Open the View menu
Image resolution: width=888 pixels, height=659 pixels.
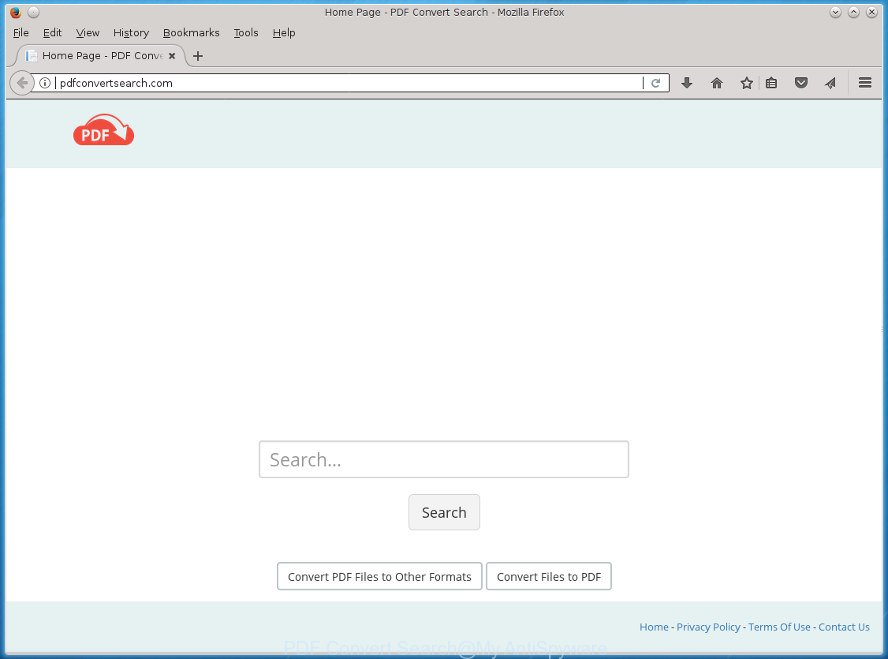pyautogui.click(x=88, y=33)
